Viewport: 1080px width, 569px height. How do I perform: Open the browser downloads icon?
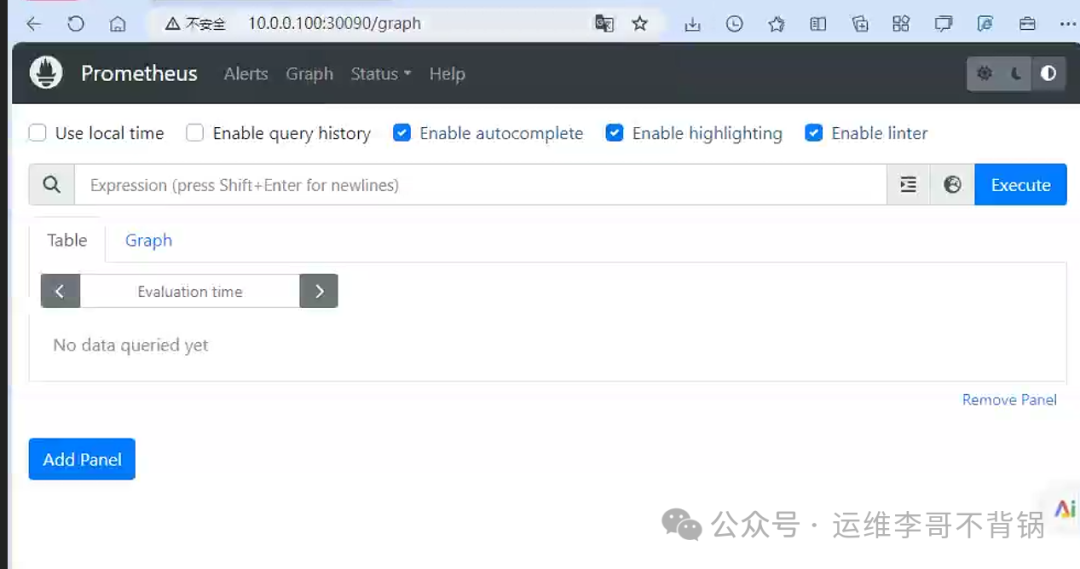(x=692, y=24)
